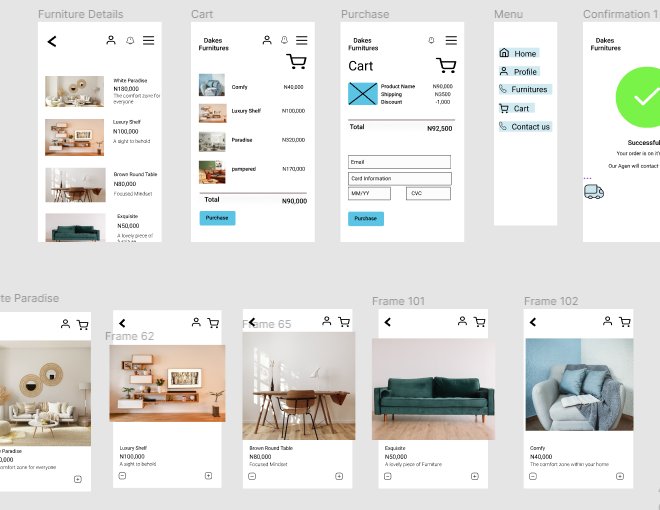Select Cart item in Menu frame
Viewport: 660px width, 510px height.
pos(516,109)
